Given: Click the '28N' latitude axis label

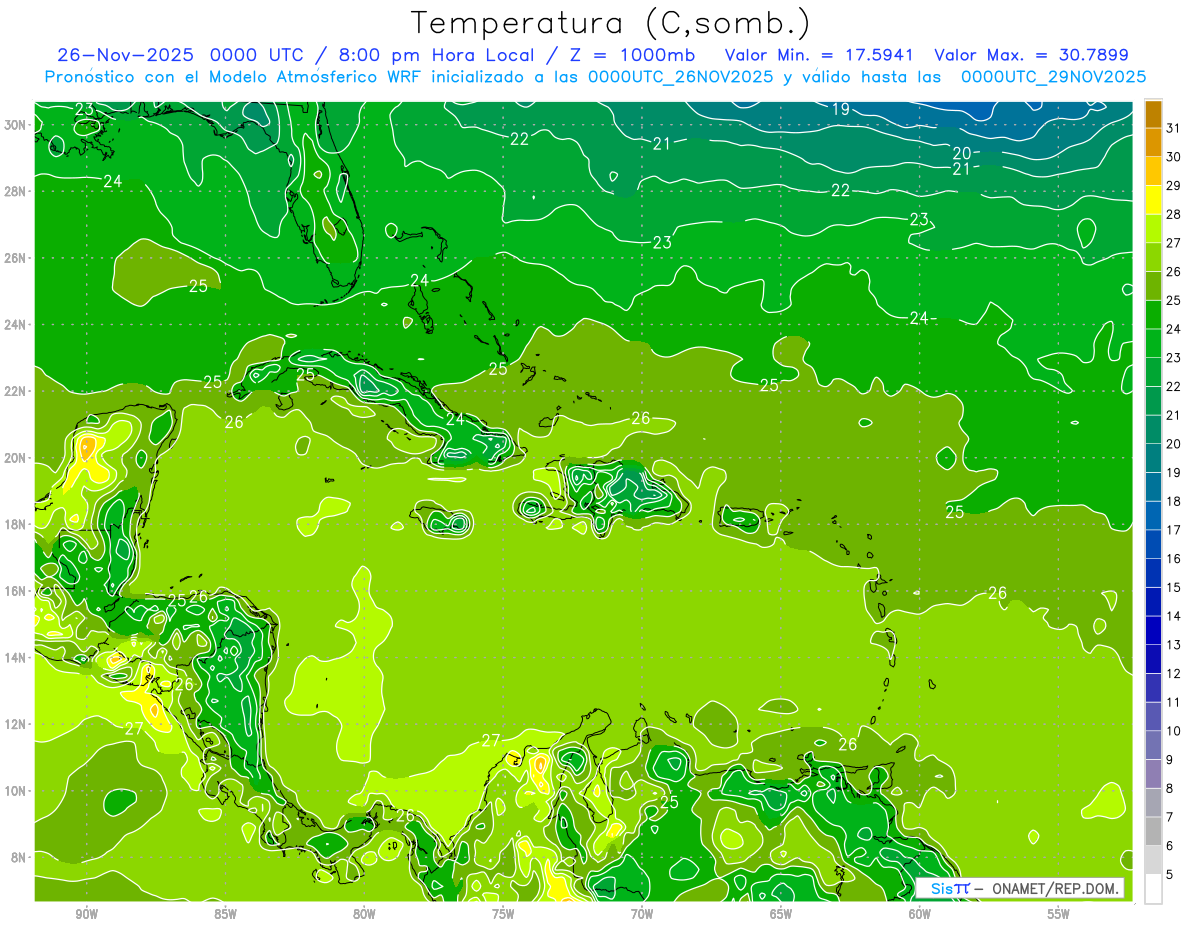Looking at the screenshot, I should click(17, 191).
